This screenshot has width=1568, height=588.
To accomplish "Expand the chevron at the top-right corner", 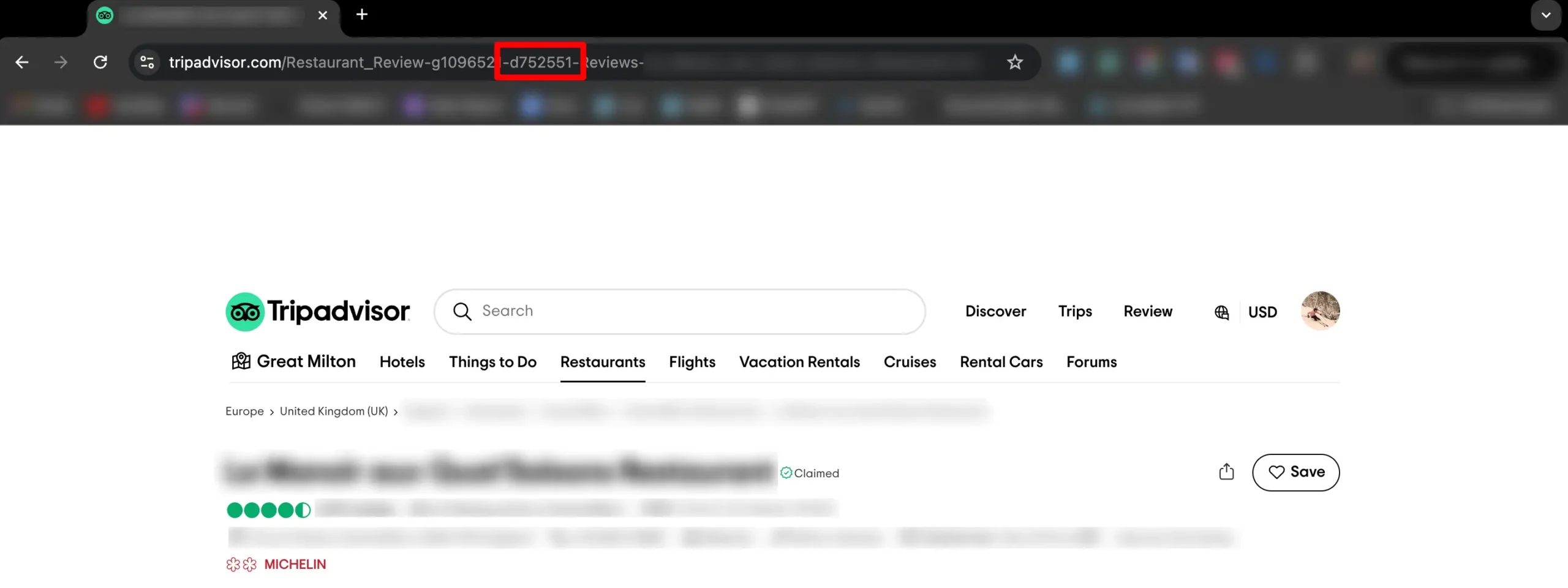I will tap(1545, 15).
